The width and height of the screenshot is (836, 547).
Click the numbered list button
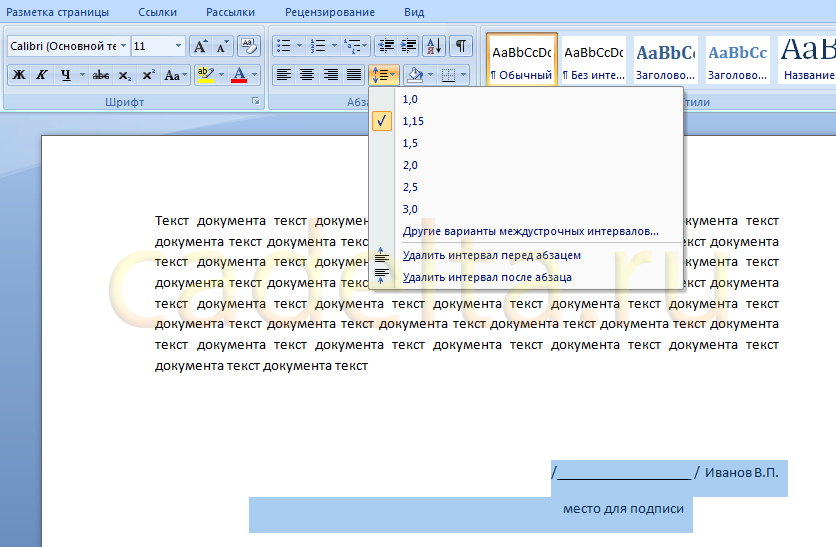318,46
